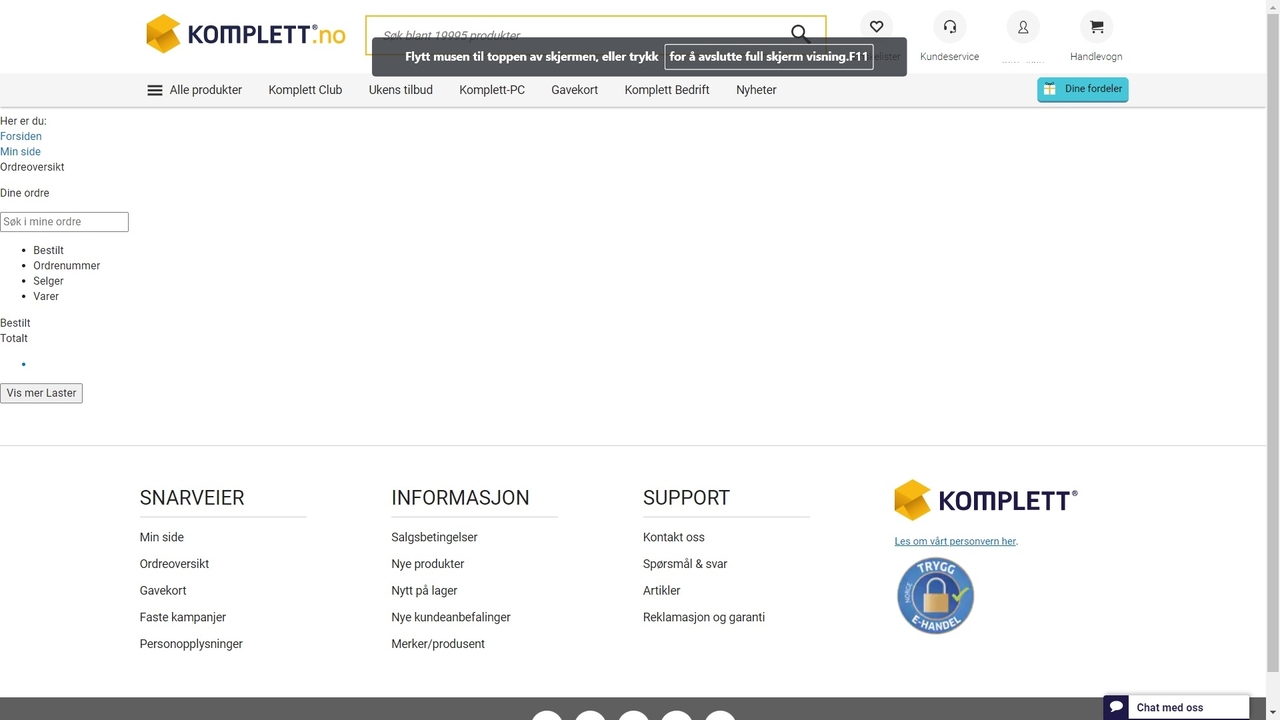
Task: Open Komplett Bedrift menu item
Action: (667, 90)
